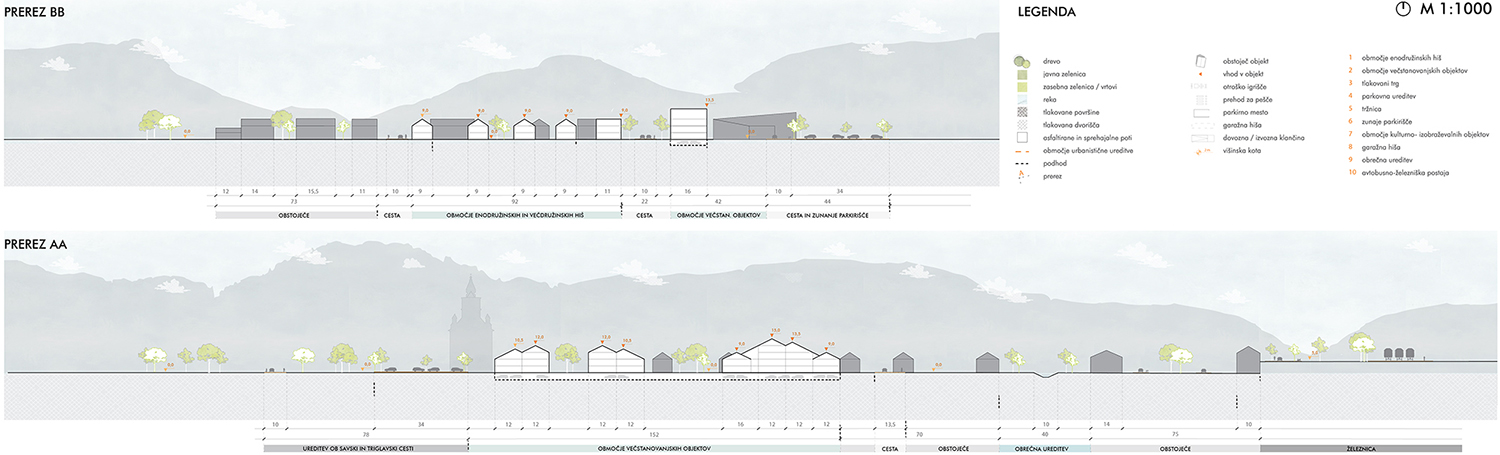The width and height of the screenshot is (1500, 455).
Task: Click legend entry 'območje večstanovanjskih objektov'
Action: tap(1417, 71)
